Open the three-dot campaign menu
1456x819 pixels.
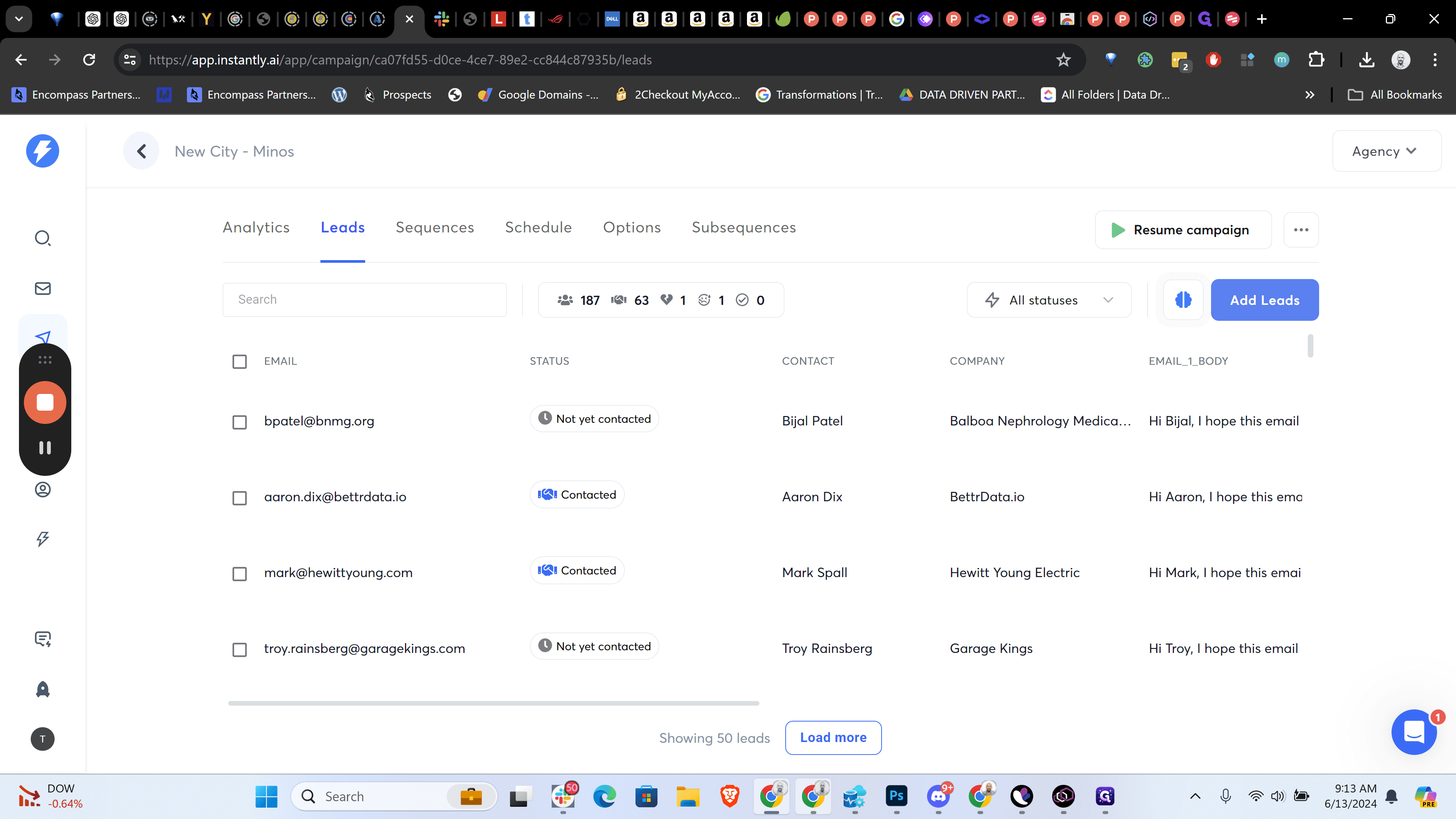[1301, 229]
